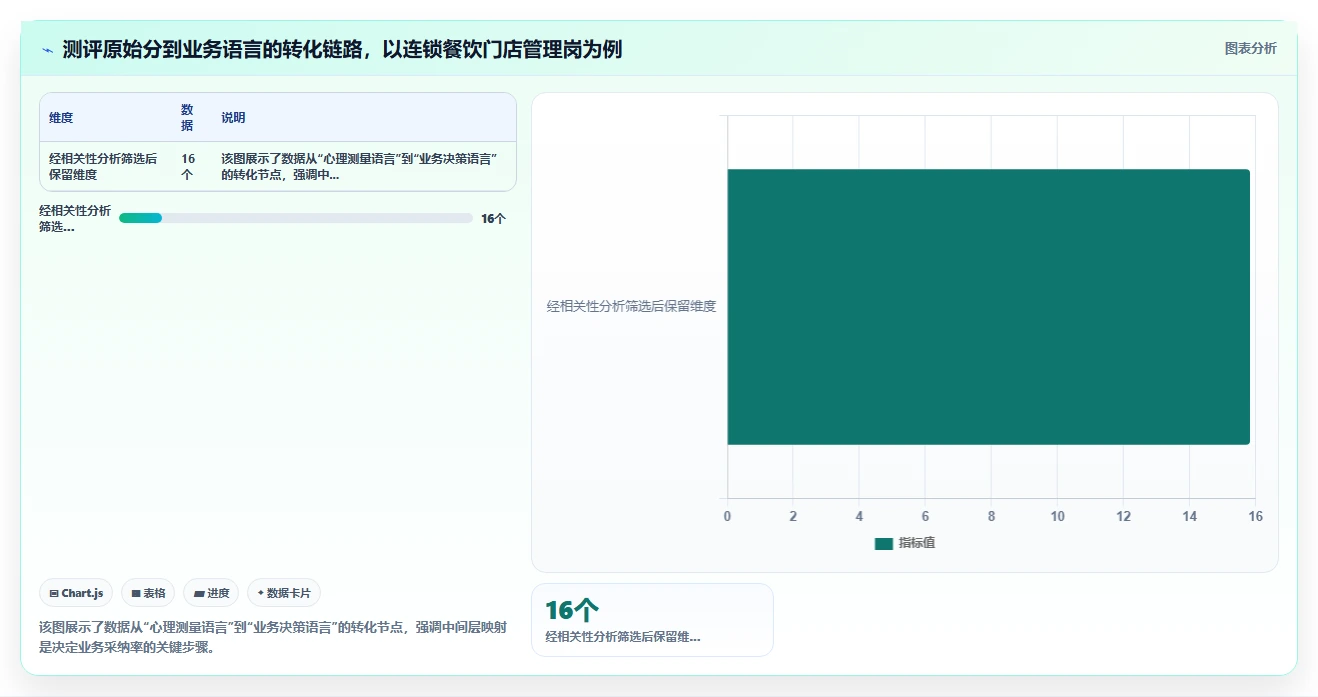This screenshot has width=1318, height=697.
Task: Click the 说明 column header
Action: pos(233,118)
